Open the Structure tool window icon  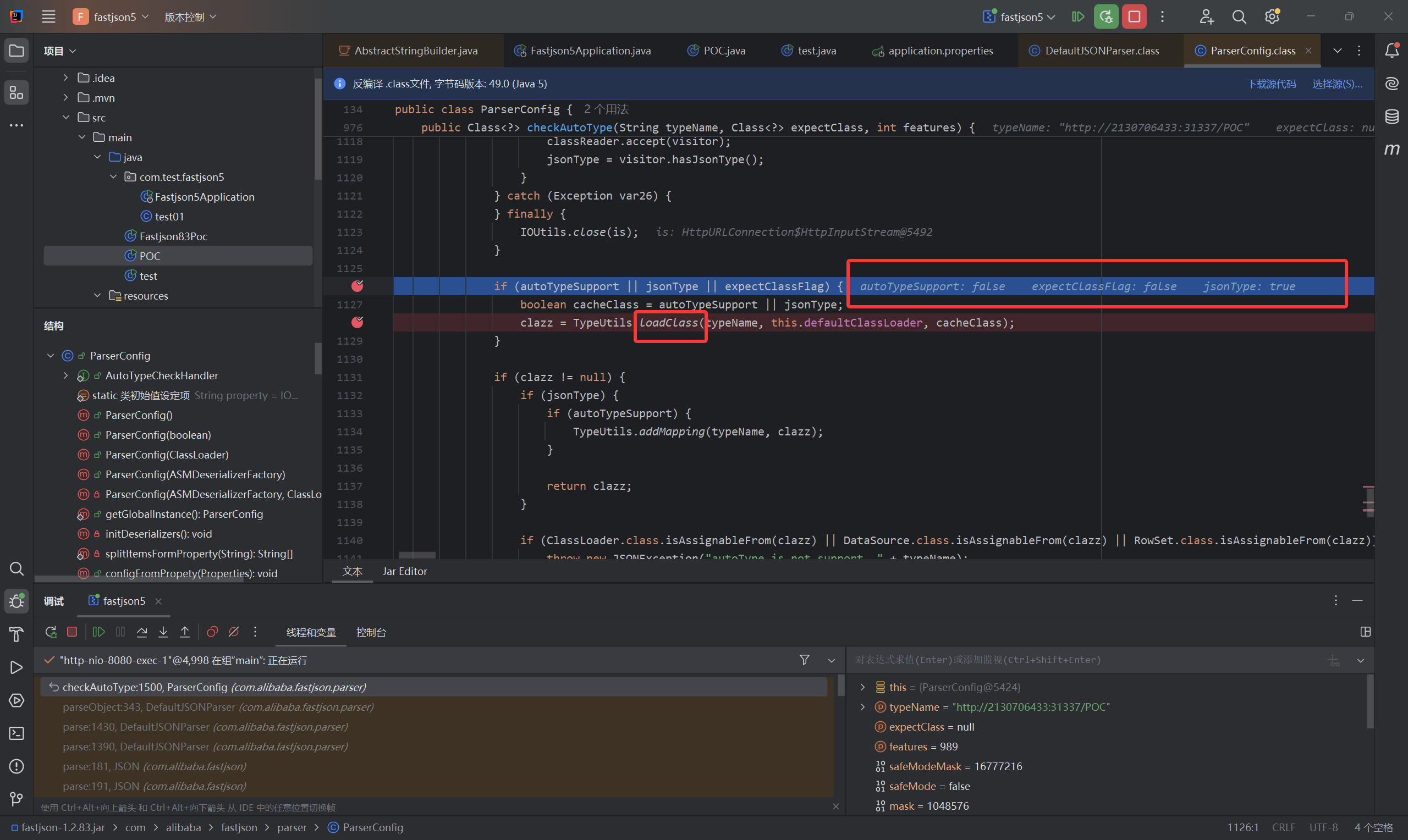point(16,92)
